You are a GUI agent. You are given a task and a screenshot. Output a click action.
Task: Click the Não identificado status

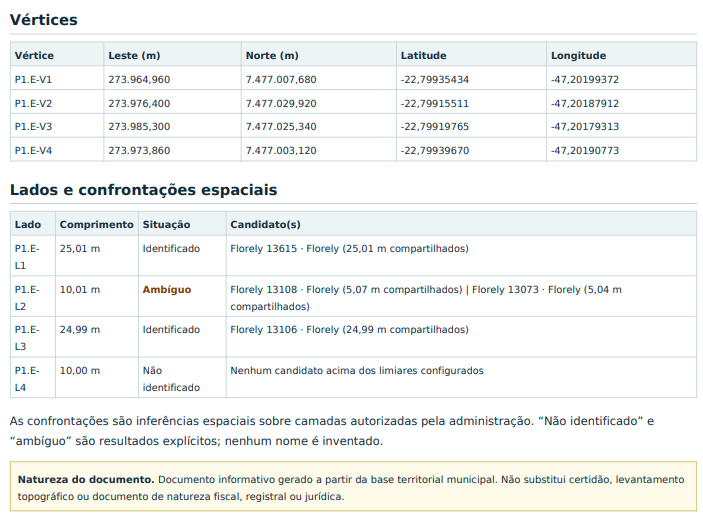click(171, 379)
